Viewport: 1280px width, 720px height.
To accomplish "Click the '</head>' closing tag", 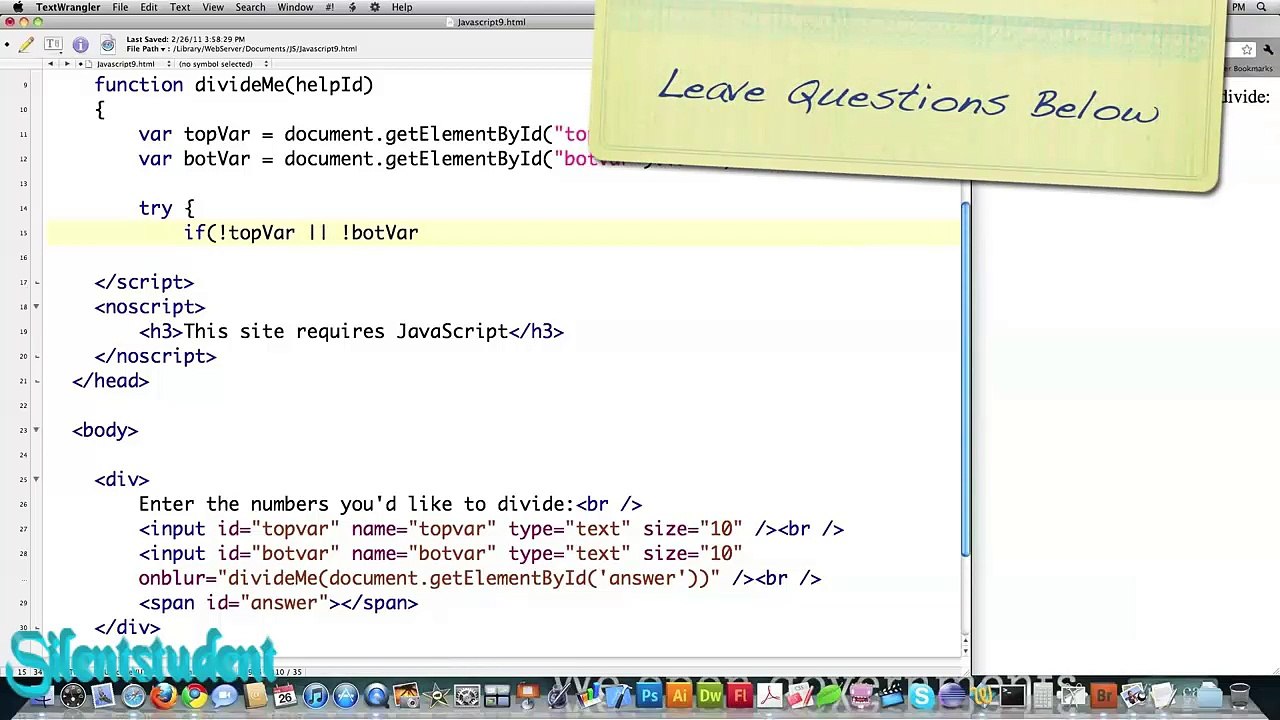I will pyautogui.click(x=110, y=381).
